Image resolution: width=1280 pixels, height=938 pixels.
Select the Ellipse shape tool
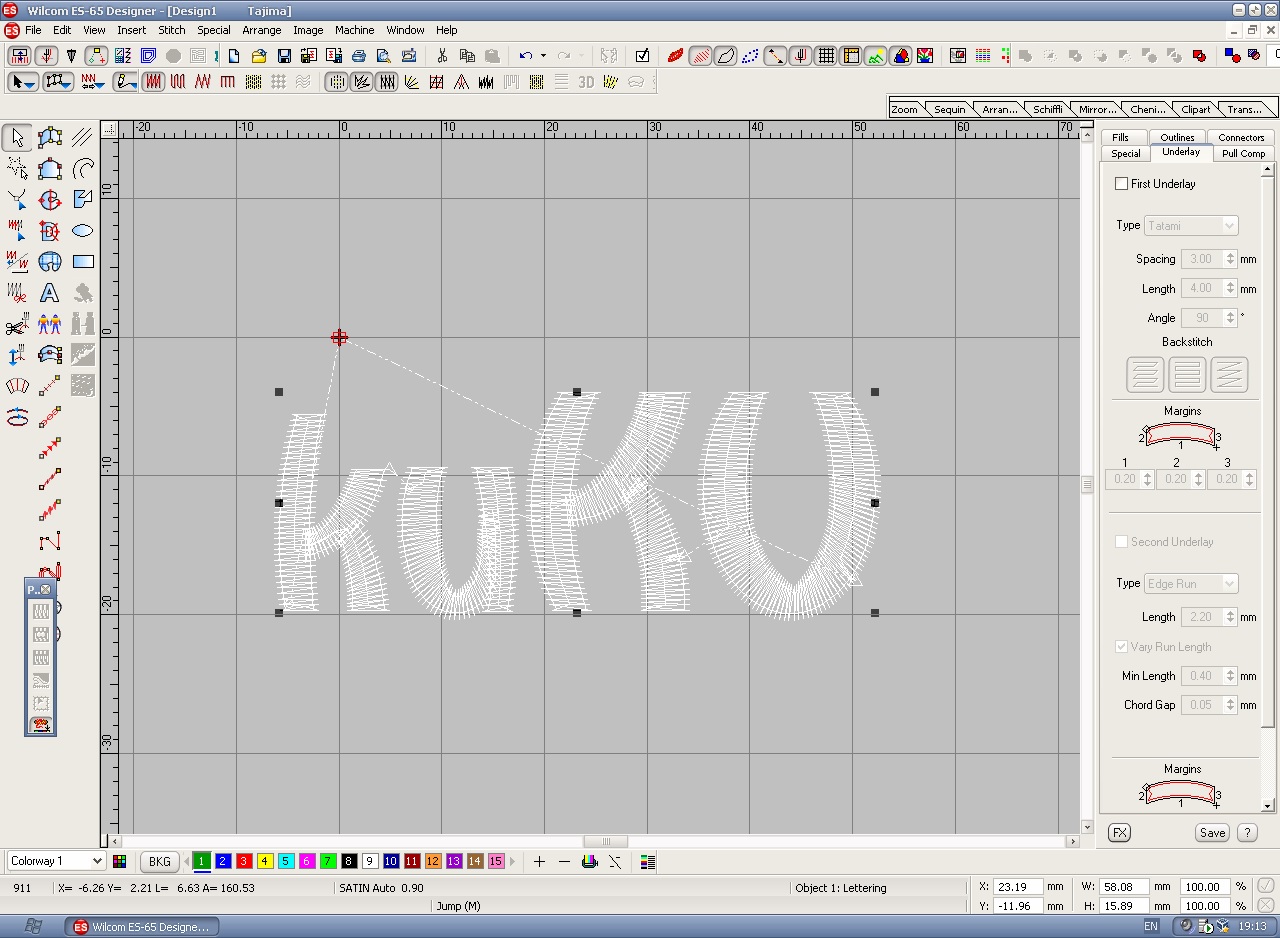(83, 231)
